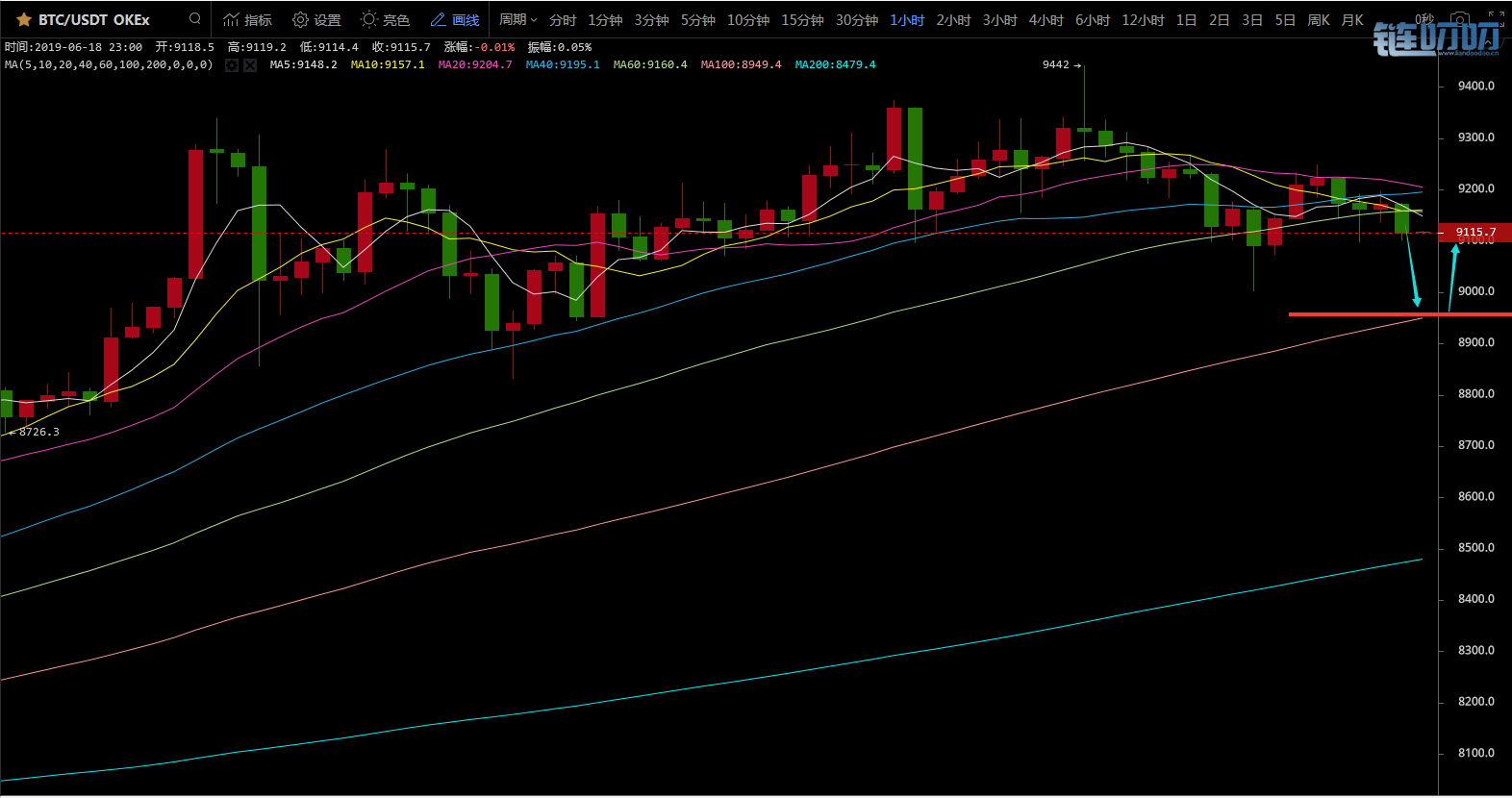Click the 低:9114.4 low price

329,47
